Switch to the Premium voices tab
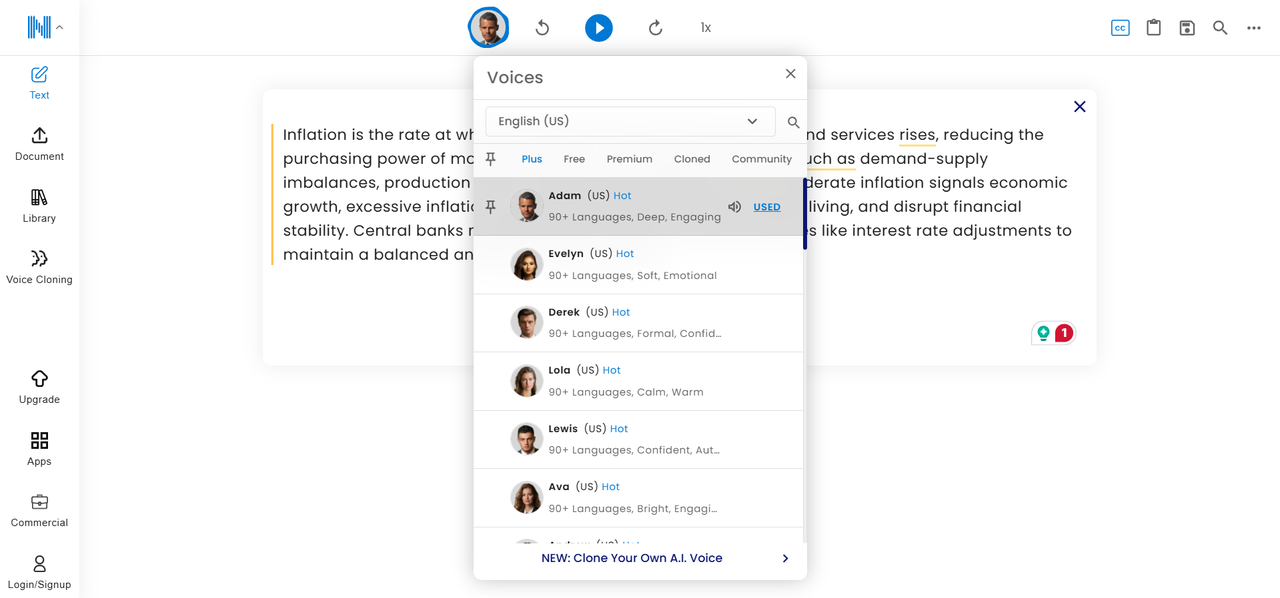 coord(629,158)
